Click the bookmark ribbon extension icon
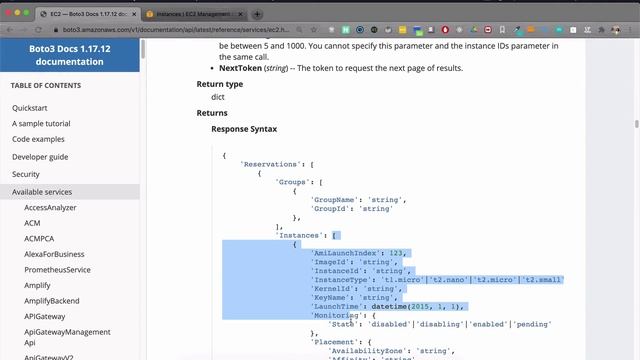The width and height of the screenshot is (640, 360). 502,30
